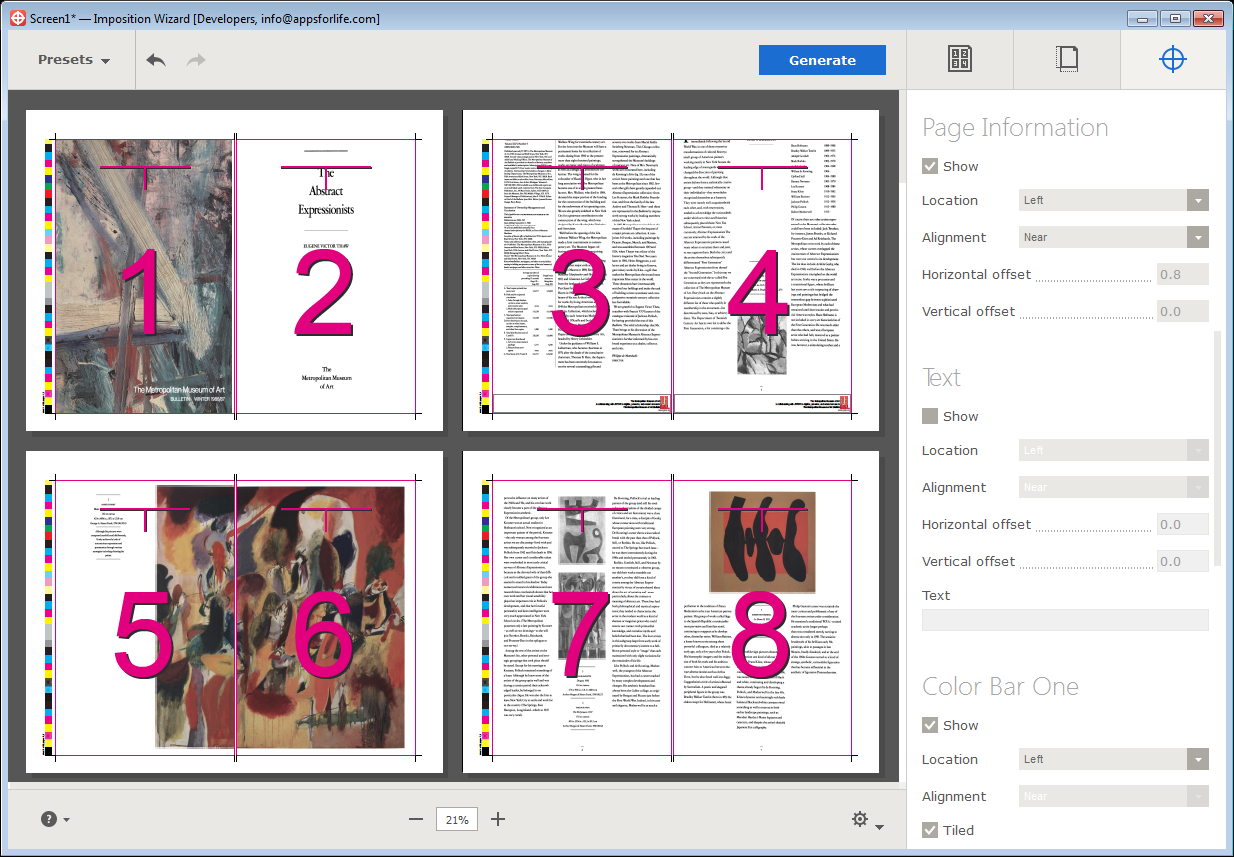Enable Show checkbox under Text section
1234x857 pixels.
pos(930,417)
